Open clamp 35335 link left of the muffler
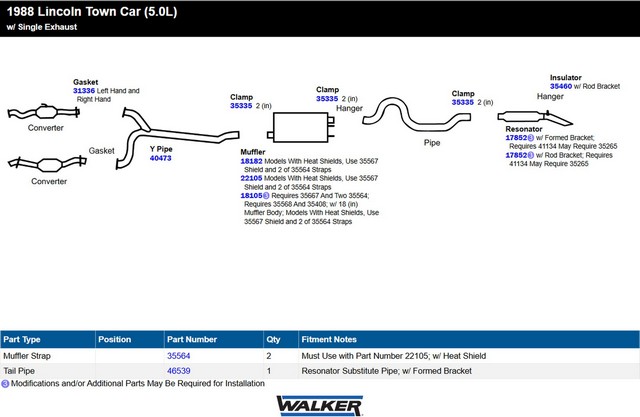The width and height of the screenshot is (640, 417). coord(241,106)
